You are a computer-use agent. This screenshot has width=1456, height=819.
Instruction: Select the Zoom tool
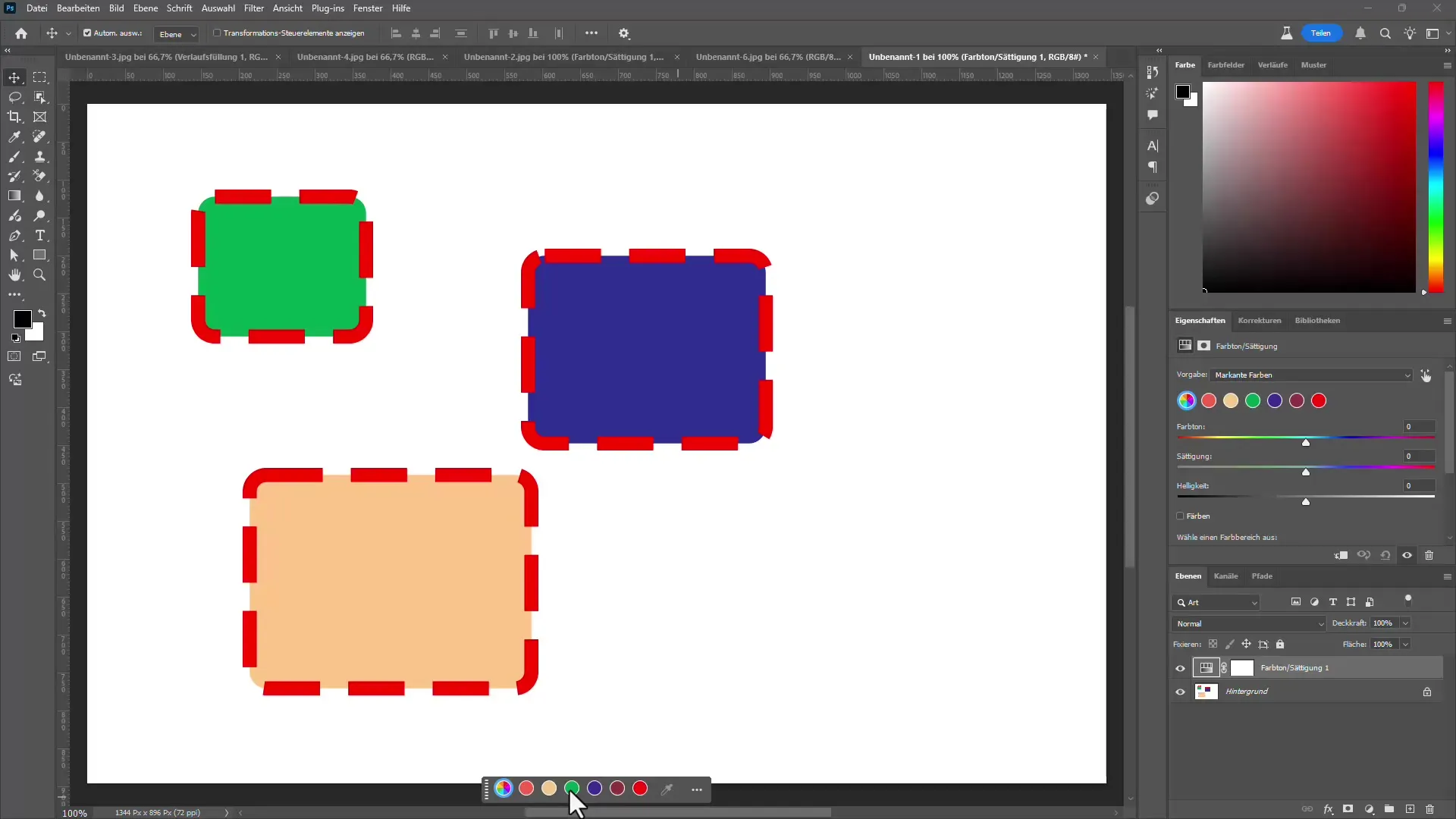tap(39, 275)
